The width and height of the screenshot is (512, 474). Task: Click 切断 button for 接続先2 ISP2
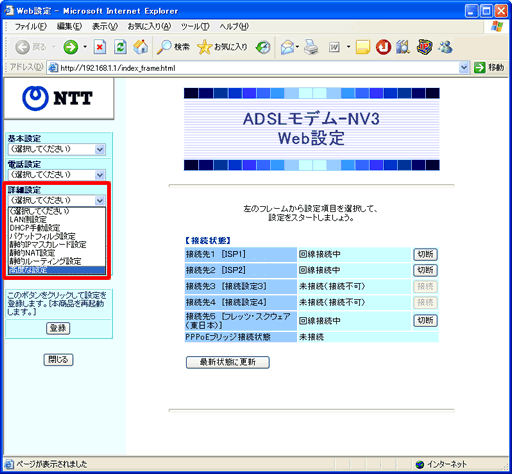coord(425,270)
